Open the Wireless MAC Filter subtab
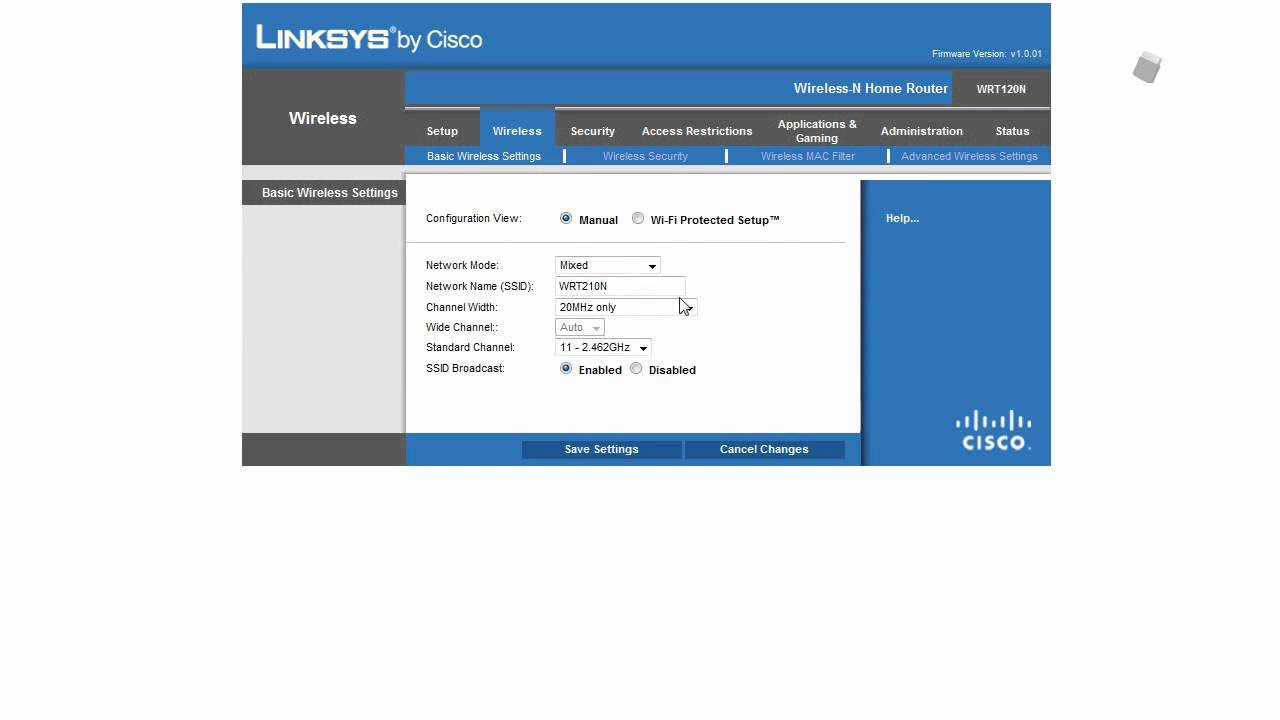 pyautogui.click(x=808, y=156)
